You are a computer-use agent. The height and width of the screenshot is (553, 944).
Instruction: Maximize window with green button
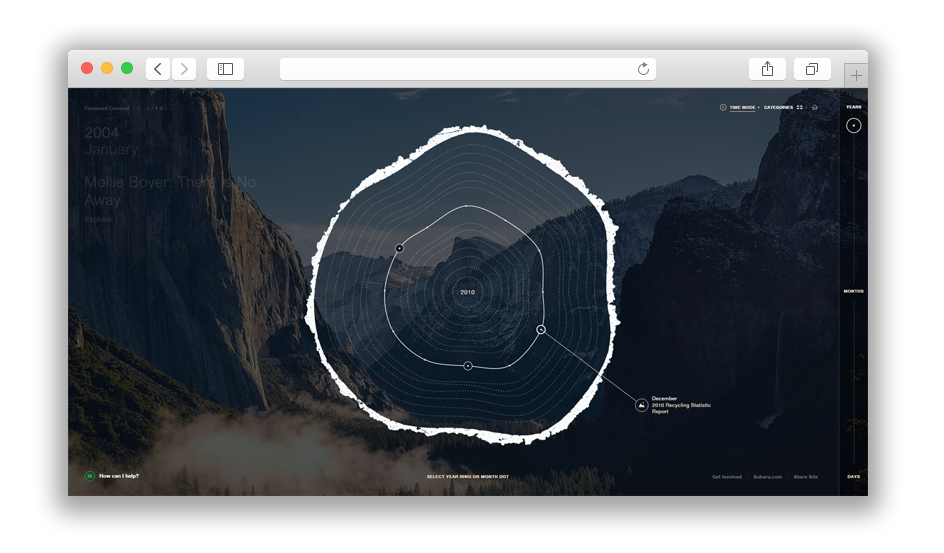pyautogui.click(x=127, y=68)
